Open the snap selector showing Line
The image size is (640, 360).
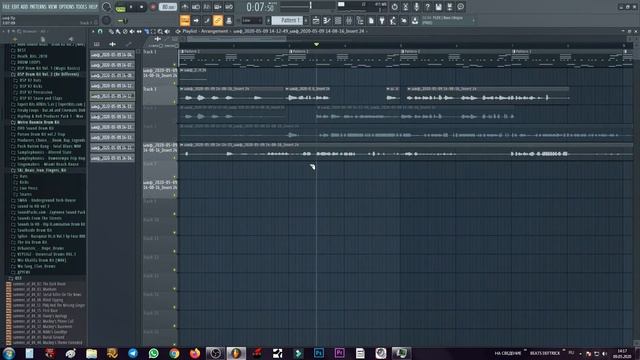coord(251,20)
